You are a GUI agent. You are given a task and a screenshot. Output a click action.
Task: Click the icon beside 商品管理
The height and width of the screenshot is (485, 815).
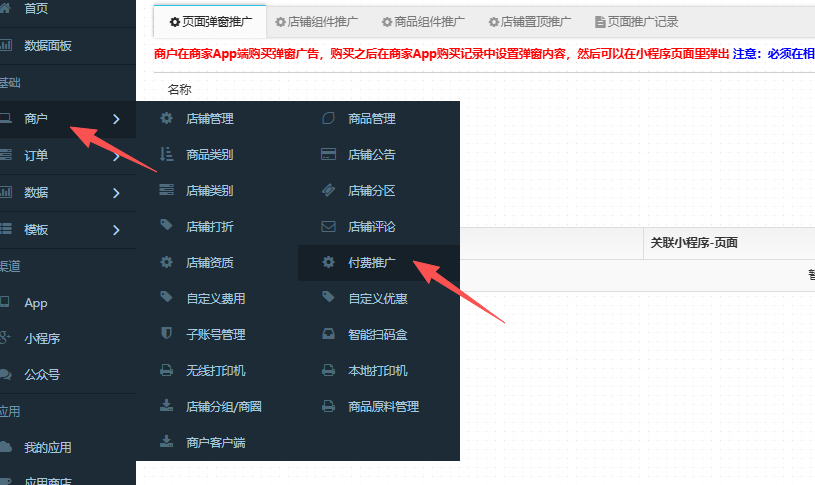pos(328,118)
